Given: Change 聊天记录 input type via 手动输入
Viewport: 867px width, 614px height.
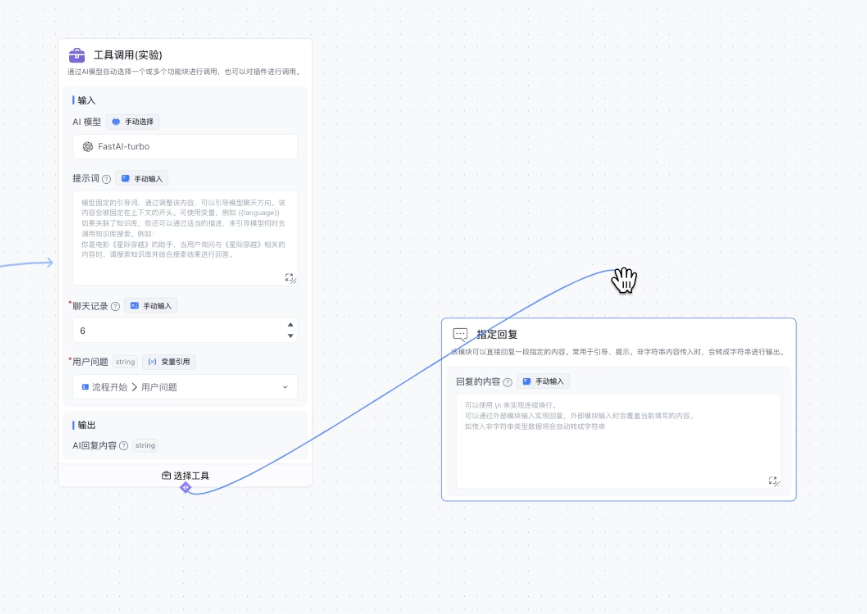Looking at the screenshot, I should click(x=151, y=306).
